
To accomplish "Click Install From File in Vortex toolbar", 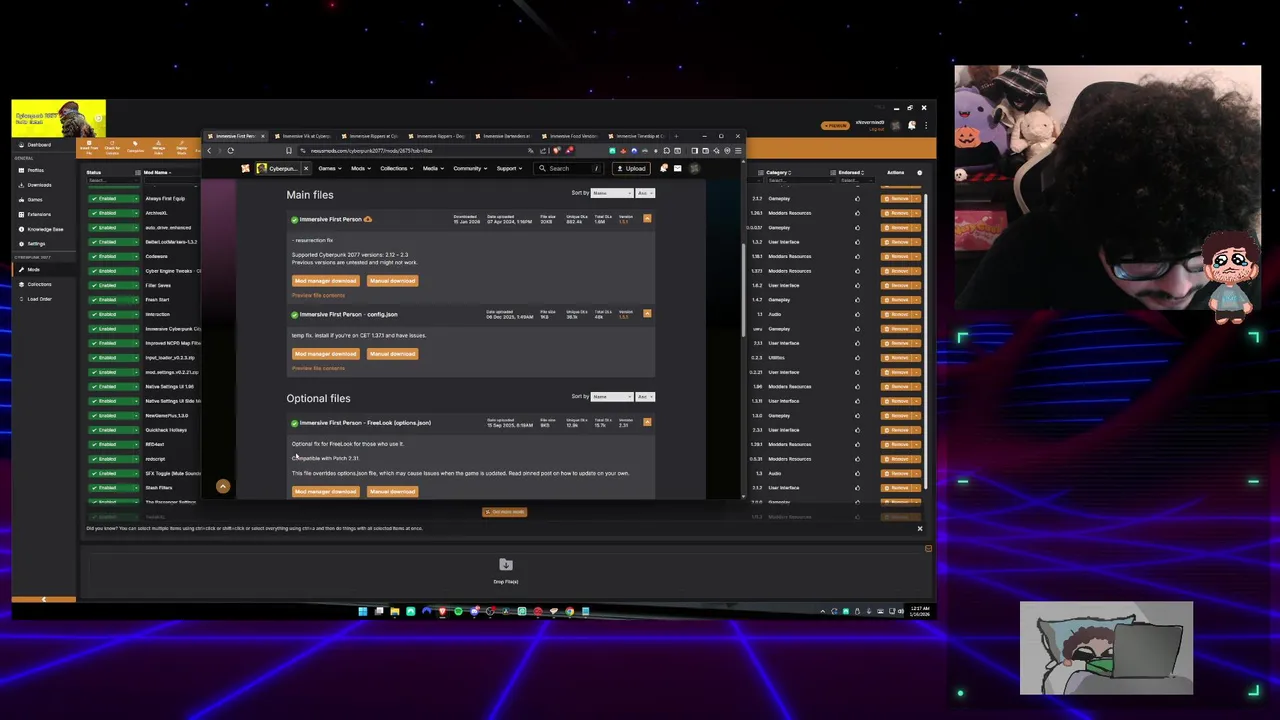I will pyautogui.click(x=89, y=149).
